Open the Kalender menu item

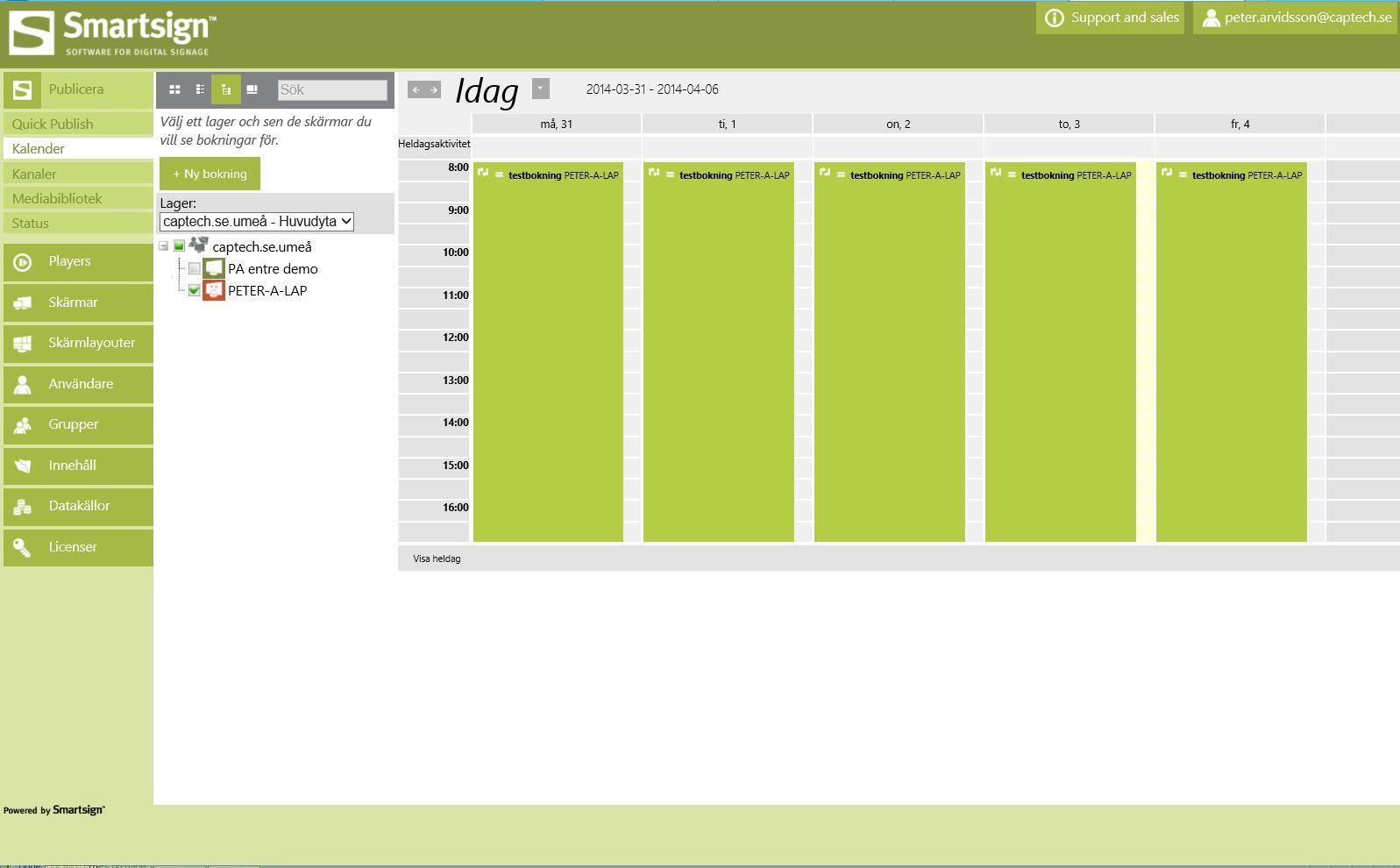tap(78, 149)
